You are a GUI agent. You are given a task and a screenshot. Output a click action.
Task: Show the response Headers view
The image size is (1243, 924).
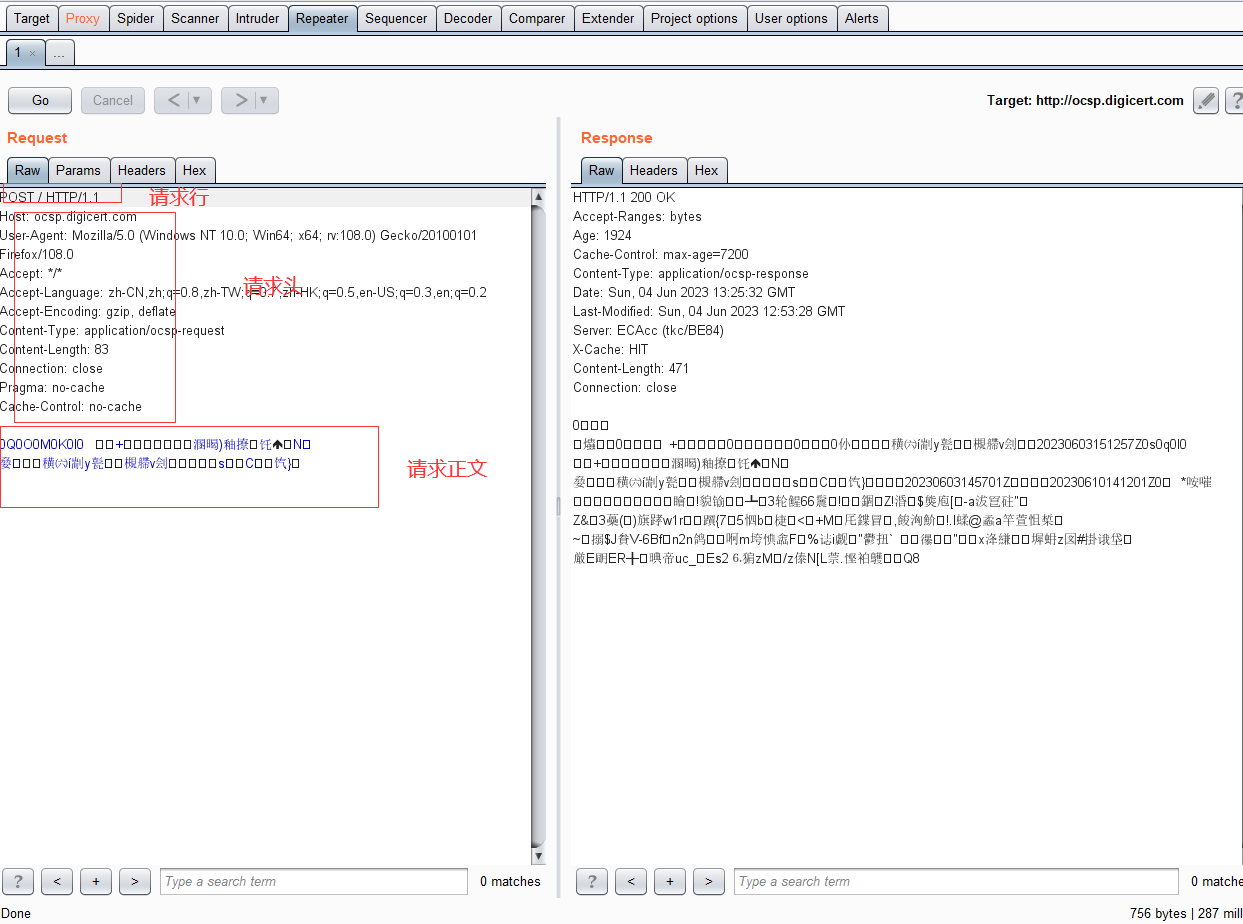pos(654,170)
